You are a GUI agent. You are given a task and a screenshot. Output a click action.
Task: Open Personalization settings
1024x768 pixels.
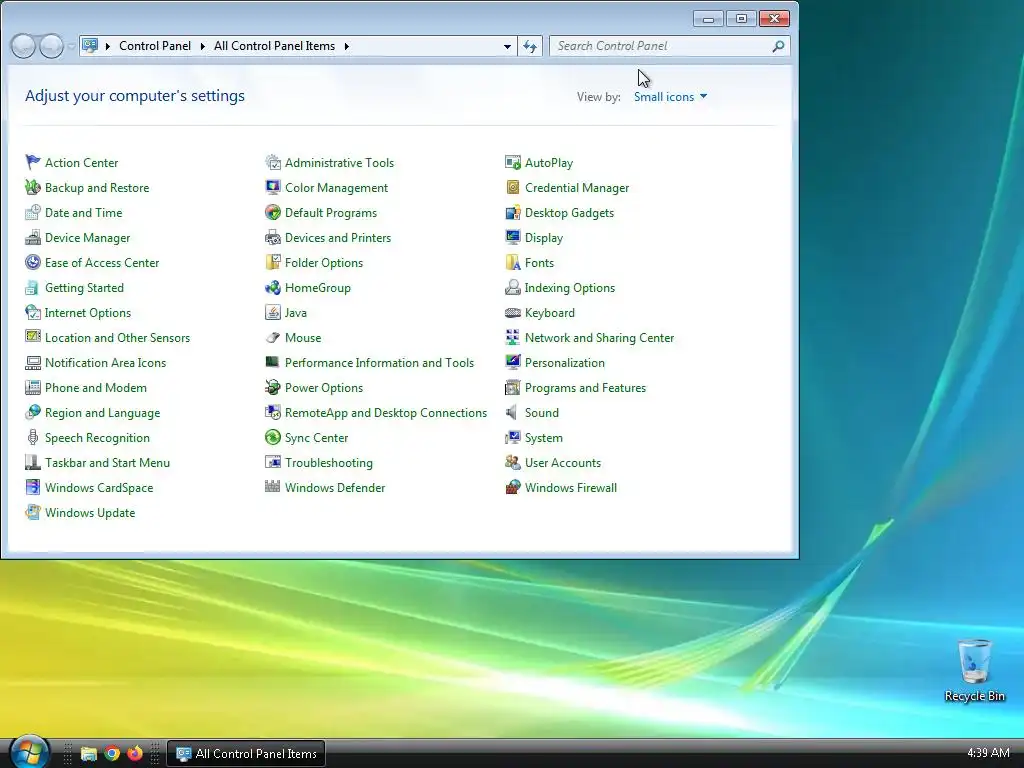point(565,362)
